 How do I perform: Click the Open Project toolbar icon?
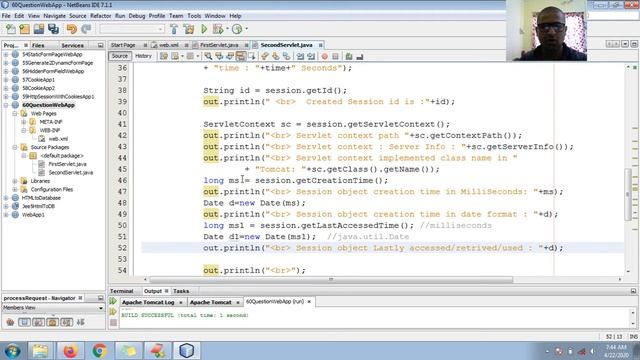pos(39,29)
